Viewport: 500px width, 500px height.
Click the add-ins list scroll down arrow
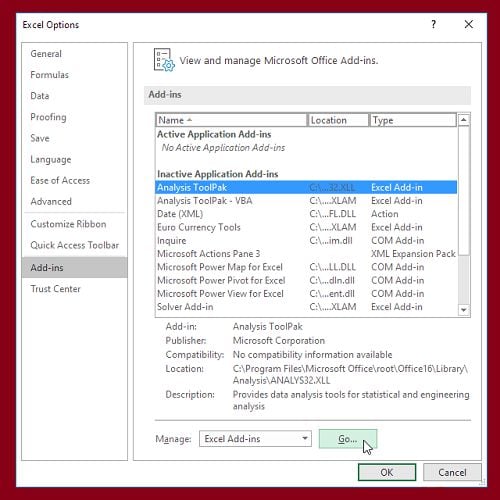(464, 310)
